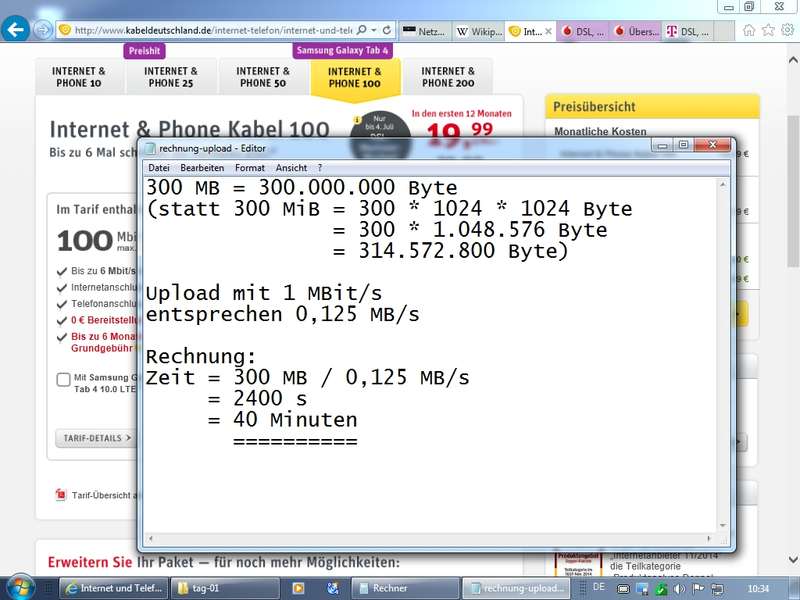The width and height of the screenshot is (800, 600).
Task: Switch to the 'Wikip...' browser tab
Action: [x=479, y=31]
